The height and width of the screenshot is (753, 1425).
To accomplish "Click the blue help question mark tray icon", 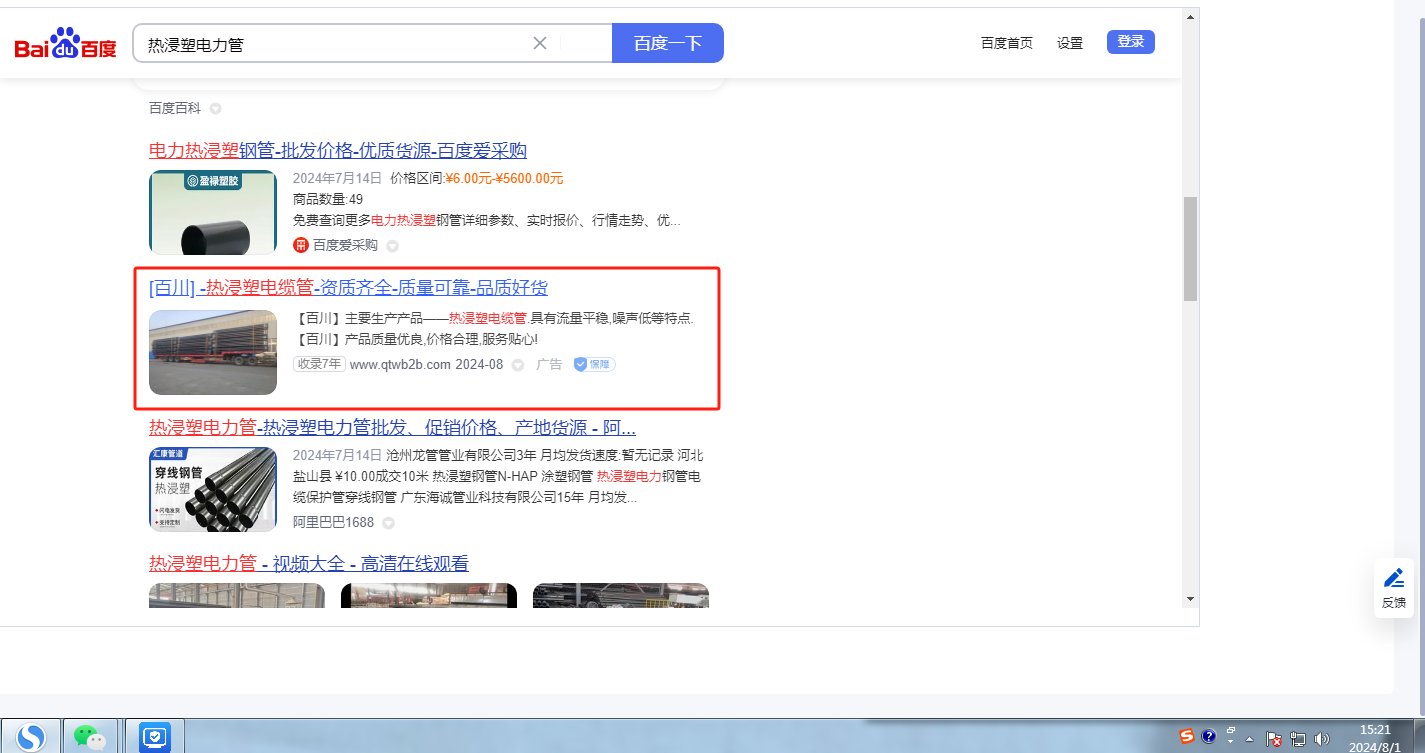I will pos(1208,737).
